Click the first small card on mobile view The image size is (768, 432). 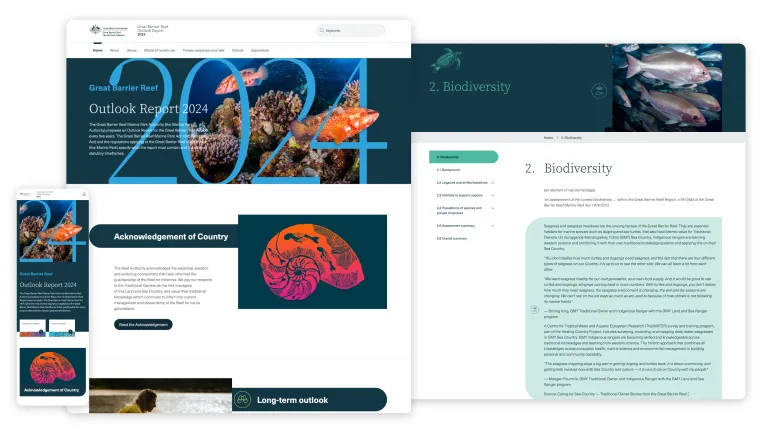coord(33,328)
